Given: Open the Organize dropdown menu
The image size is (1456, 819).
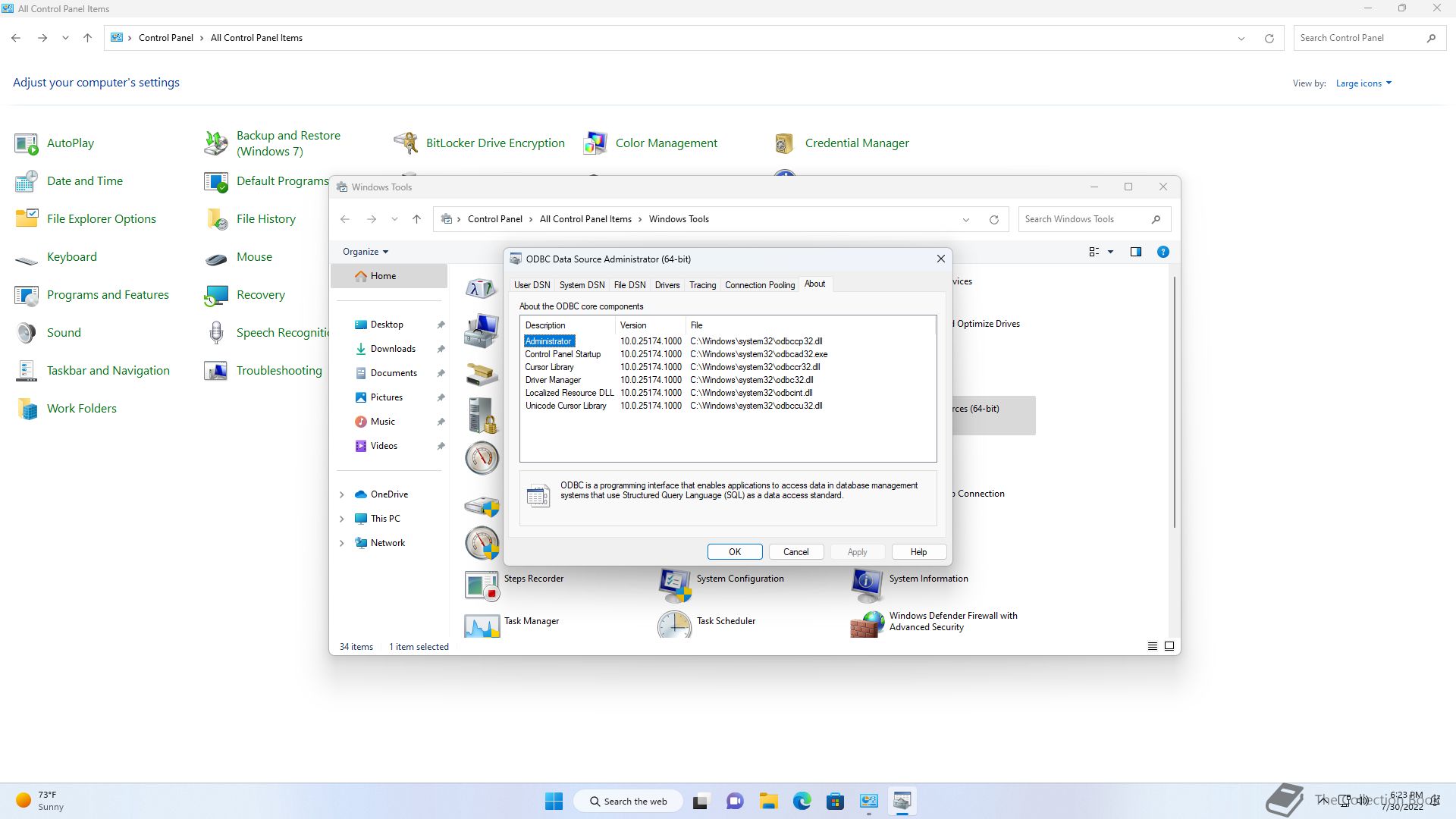Looking at the screenshot, I should point(366,252).
